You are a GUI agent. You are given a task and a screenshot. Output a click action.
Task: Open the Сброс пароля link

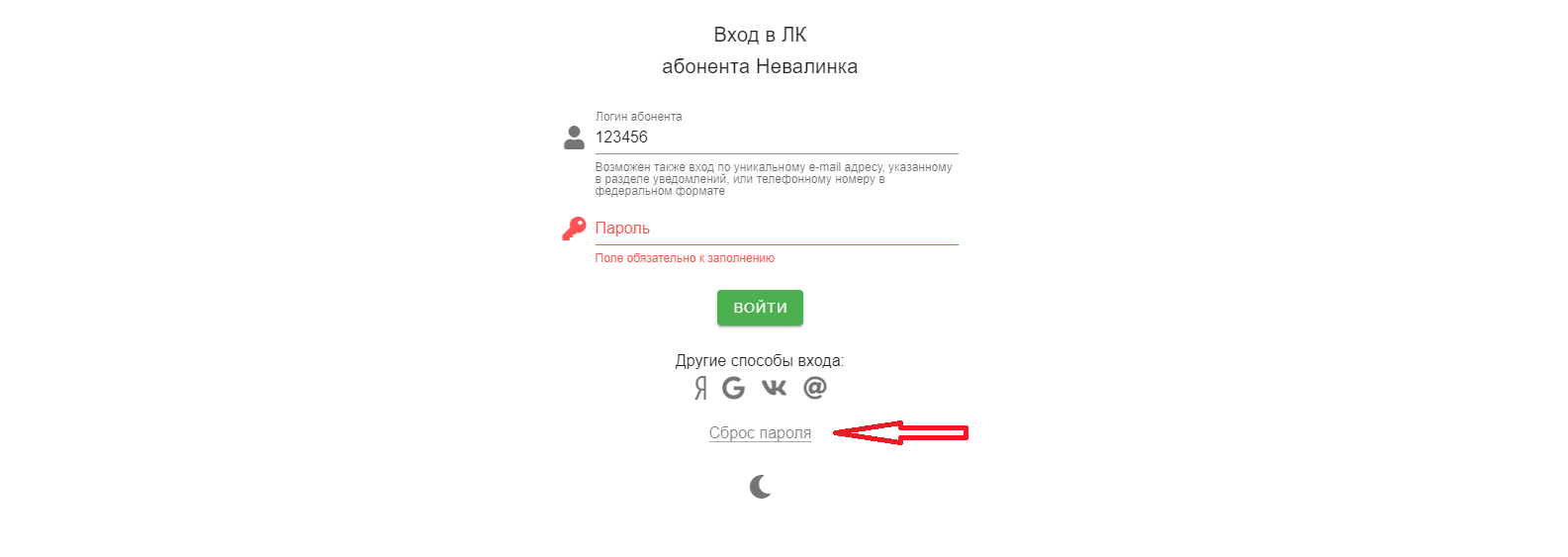[x=760, y=433]
